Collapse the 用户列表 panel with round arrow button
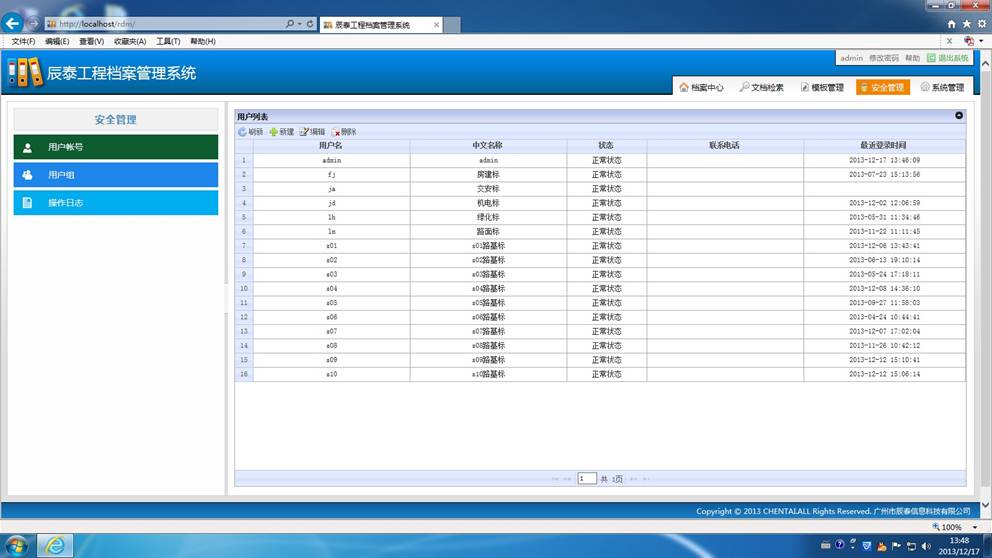The width and height of the screenshot is (992, 558). click(959, 116)
